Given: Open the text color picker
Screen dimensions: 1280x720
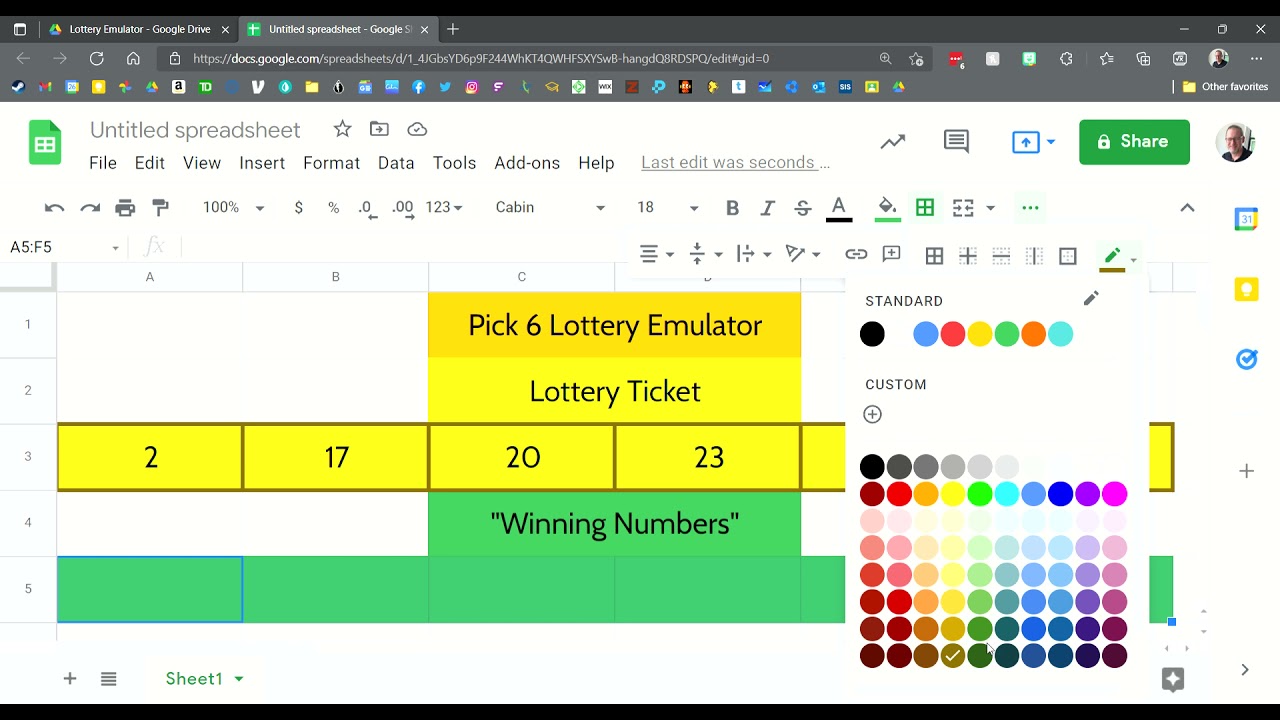Looking at the screenshot, I should point(839,208).
